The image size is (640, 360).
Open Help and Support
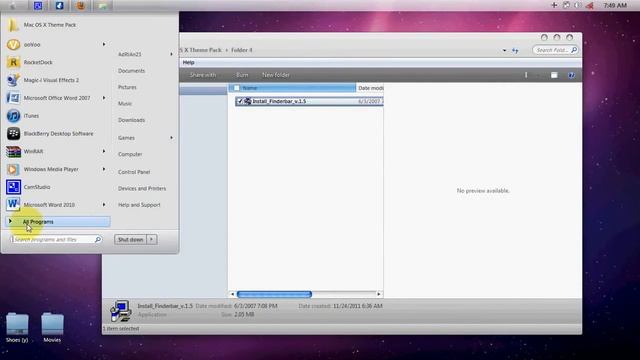[x=139, y=205]
